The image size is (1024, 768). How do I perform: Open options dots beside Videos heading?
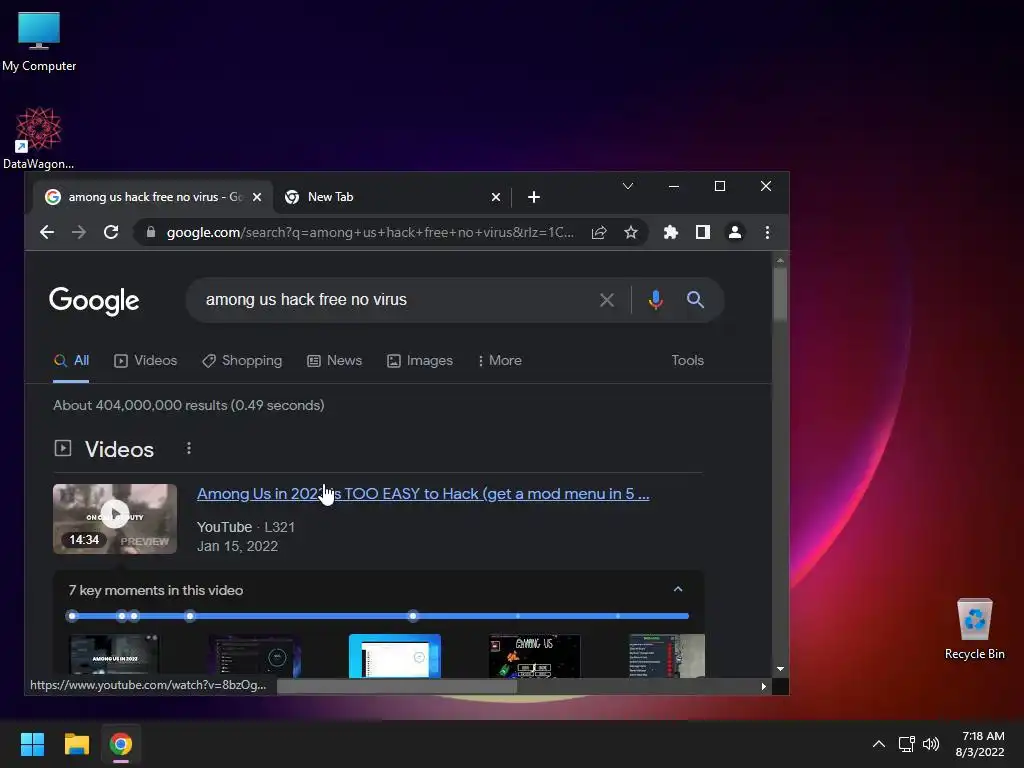coord(189,448)
